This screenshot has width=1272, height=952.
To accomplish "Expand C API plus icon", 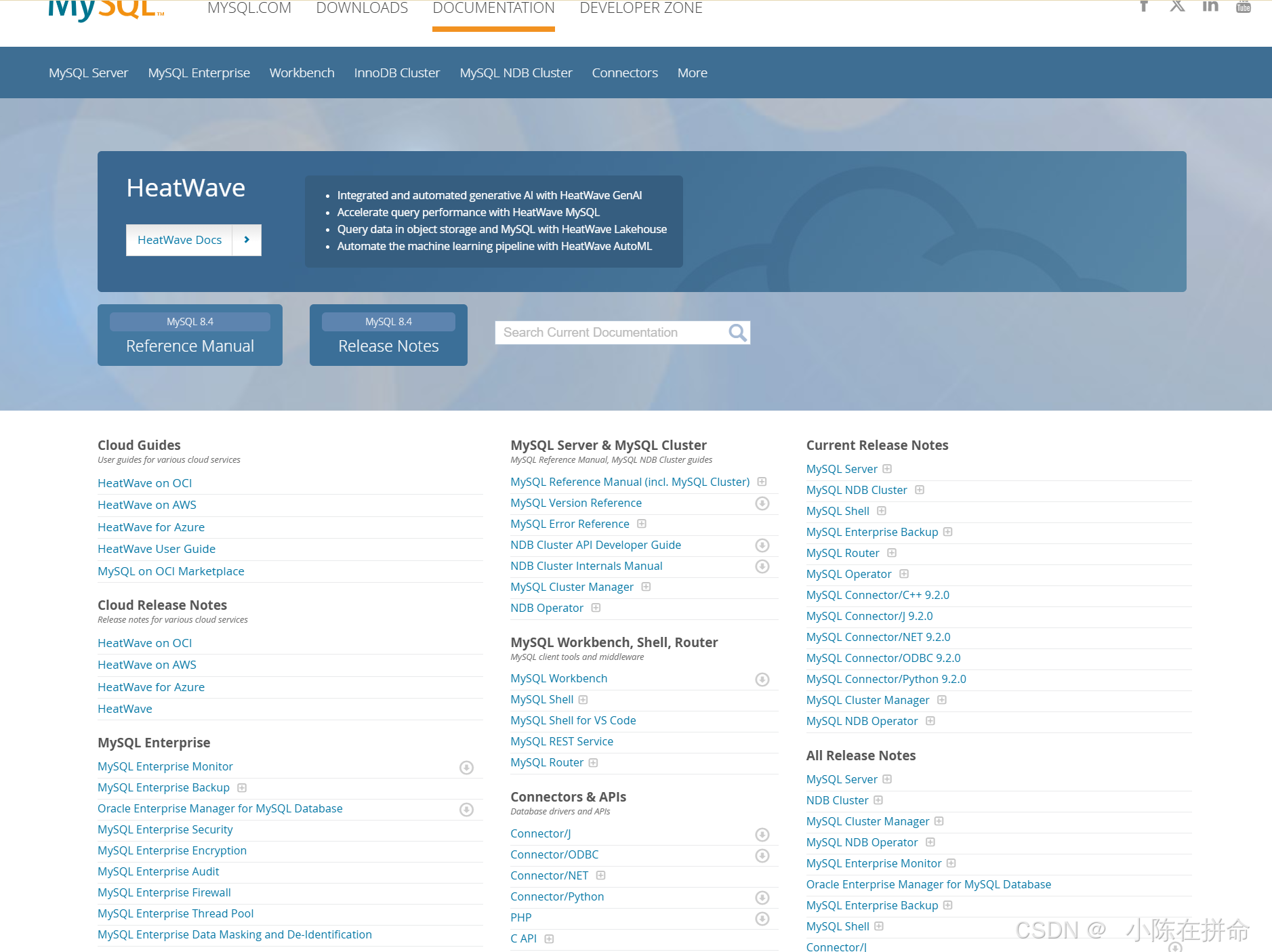I will pos(549,938).
